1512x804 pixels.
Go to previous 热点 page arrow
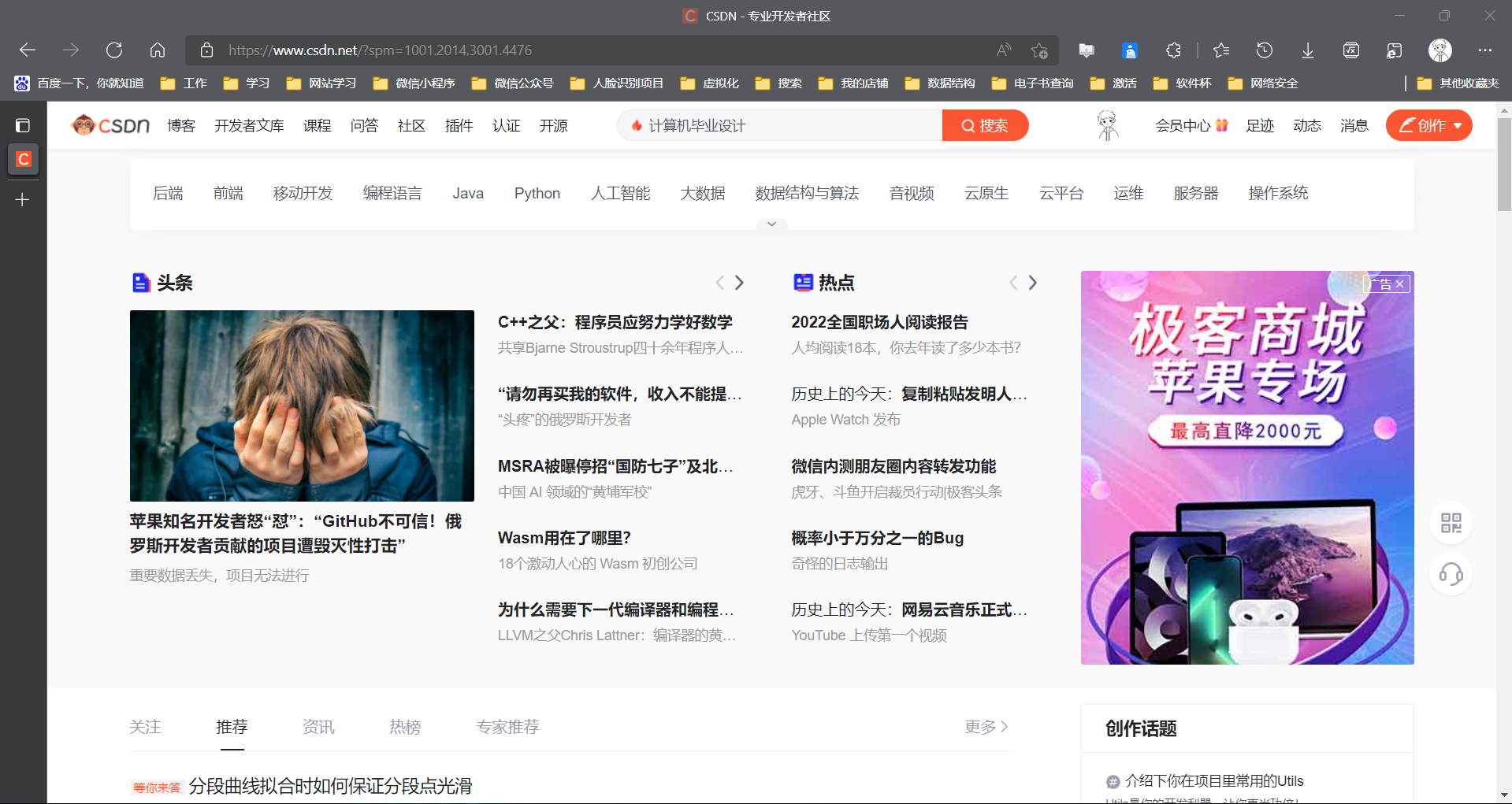(1013, 283)
